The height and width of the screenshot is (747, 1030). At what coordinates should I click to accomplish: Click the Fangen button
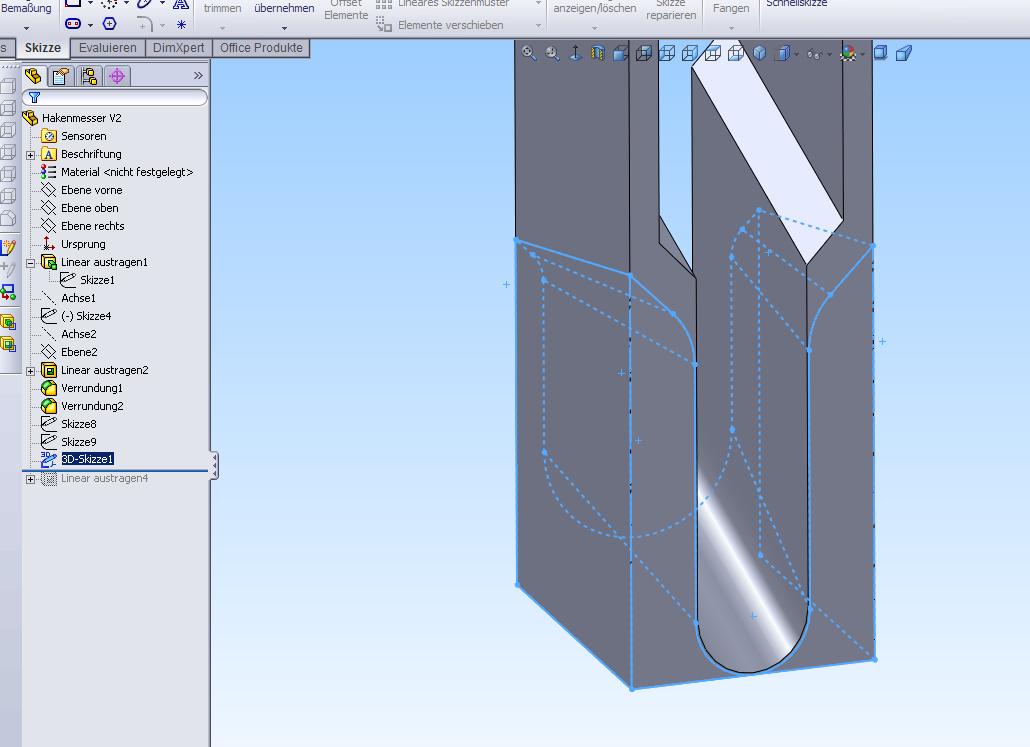point(731,8)
